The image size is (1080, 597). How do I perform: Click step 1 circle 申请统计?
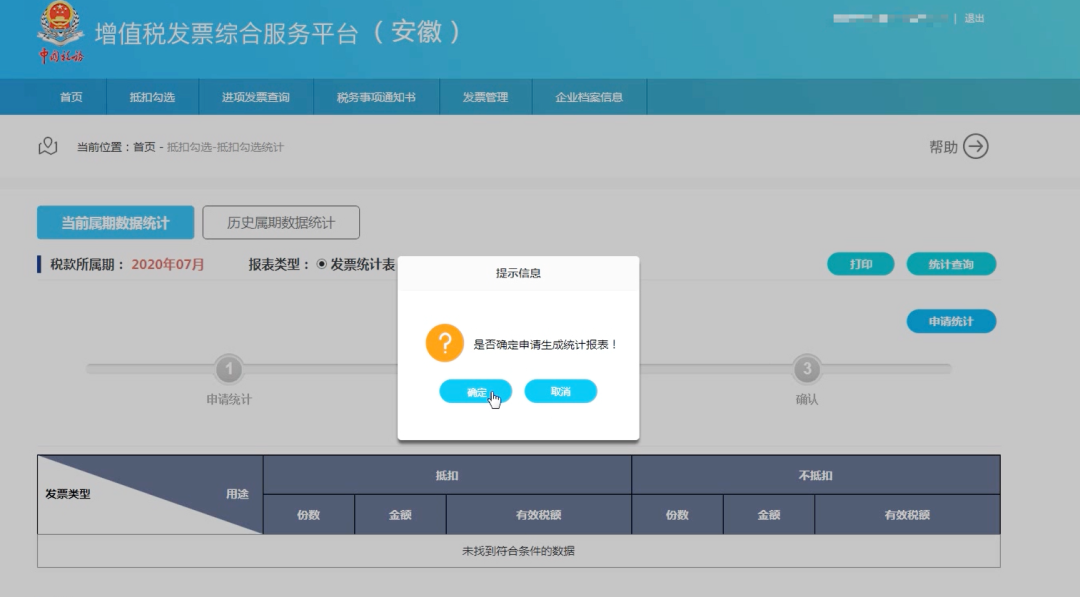point(229,370)
